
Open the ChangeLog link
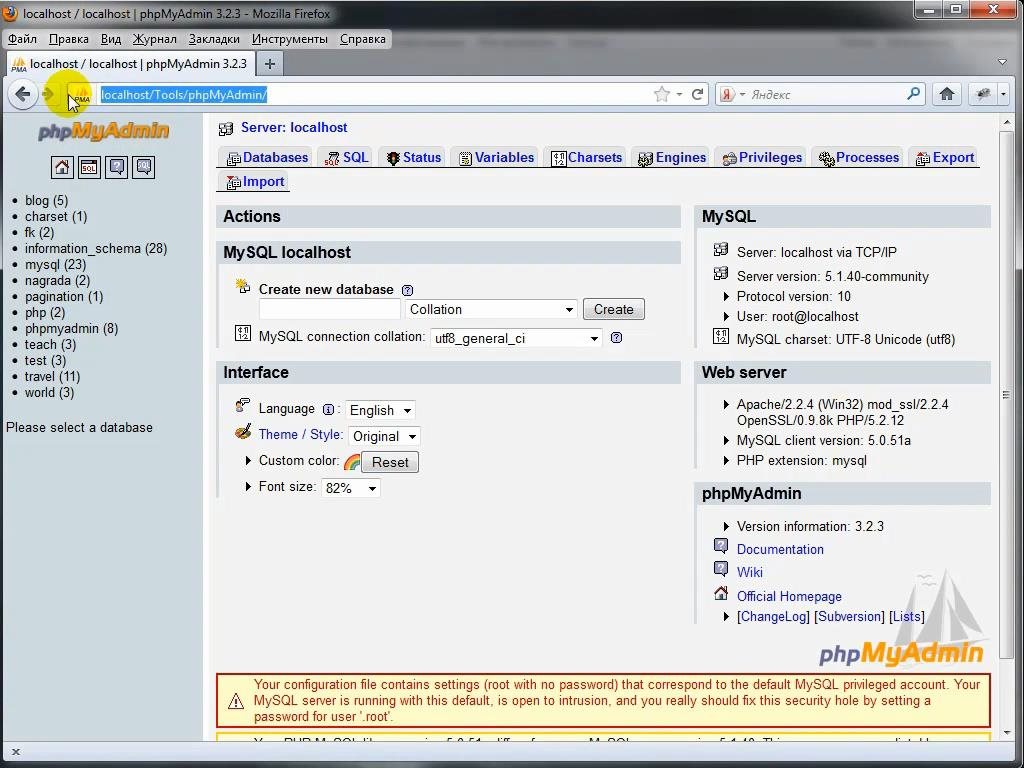[773, 616]
